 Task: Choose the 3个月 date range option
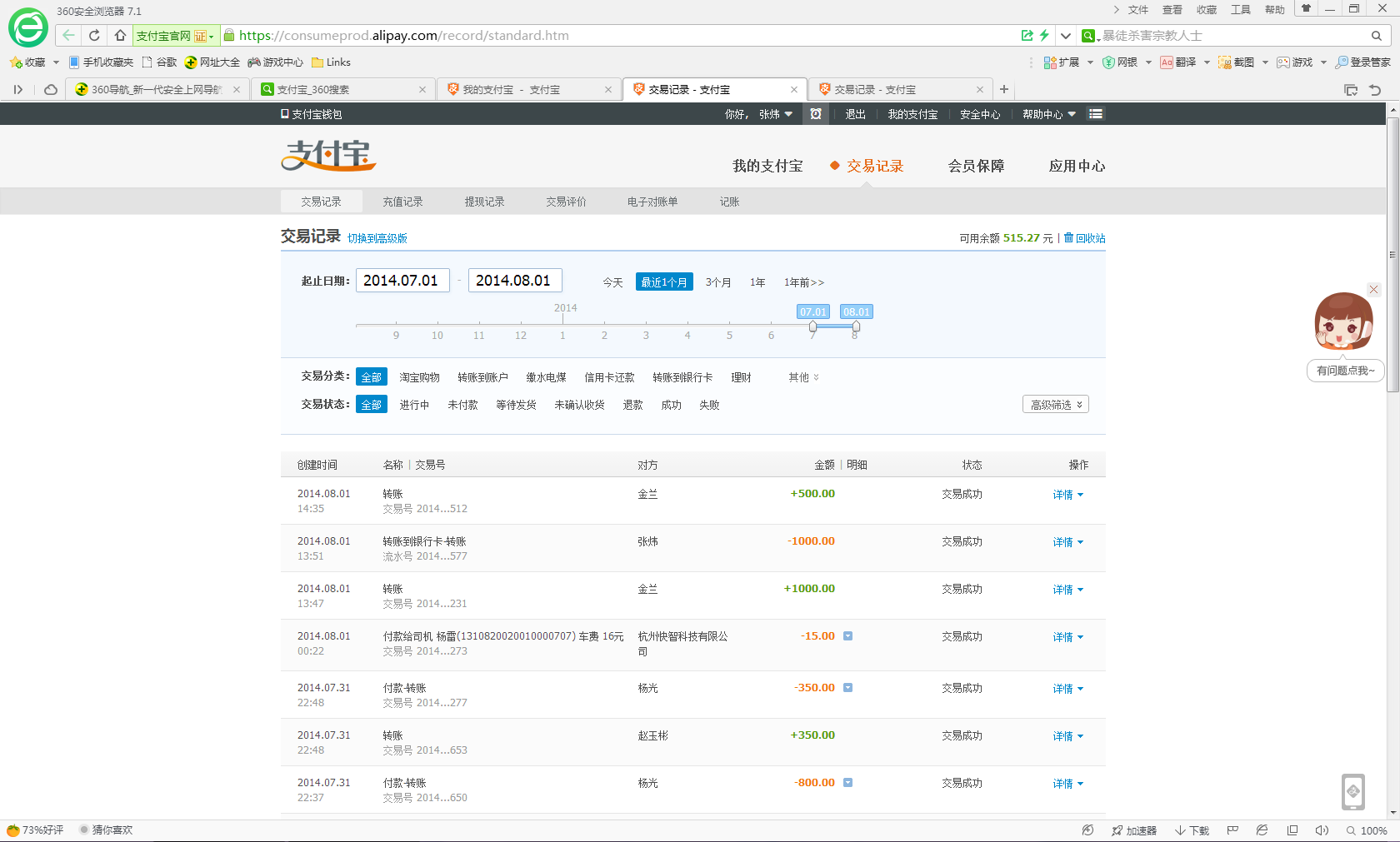coord(717,282)
